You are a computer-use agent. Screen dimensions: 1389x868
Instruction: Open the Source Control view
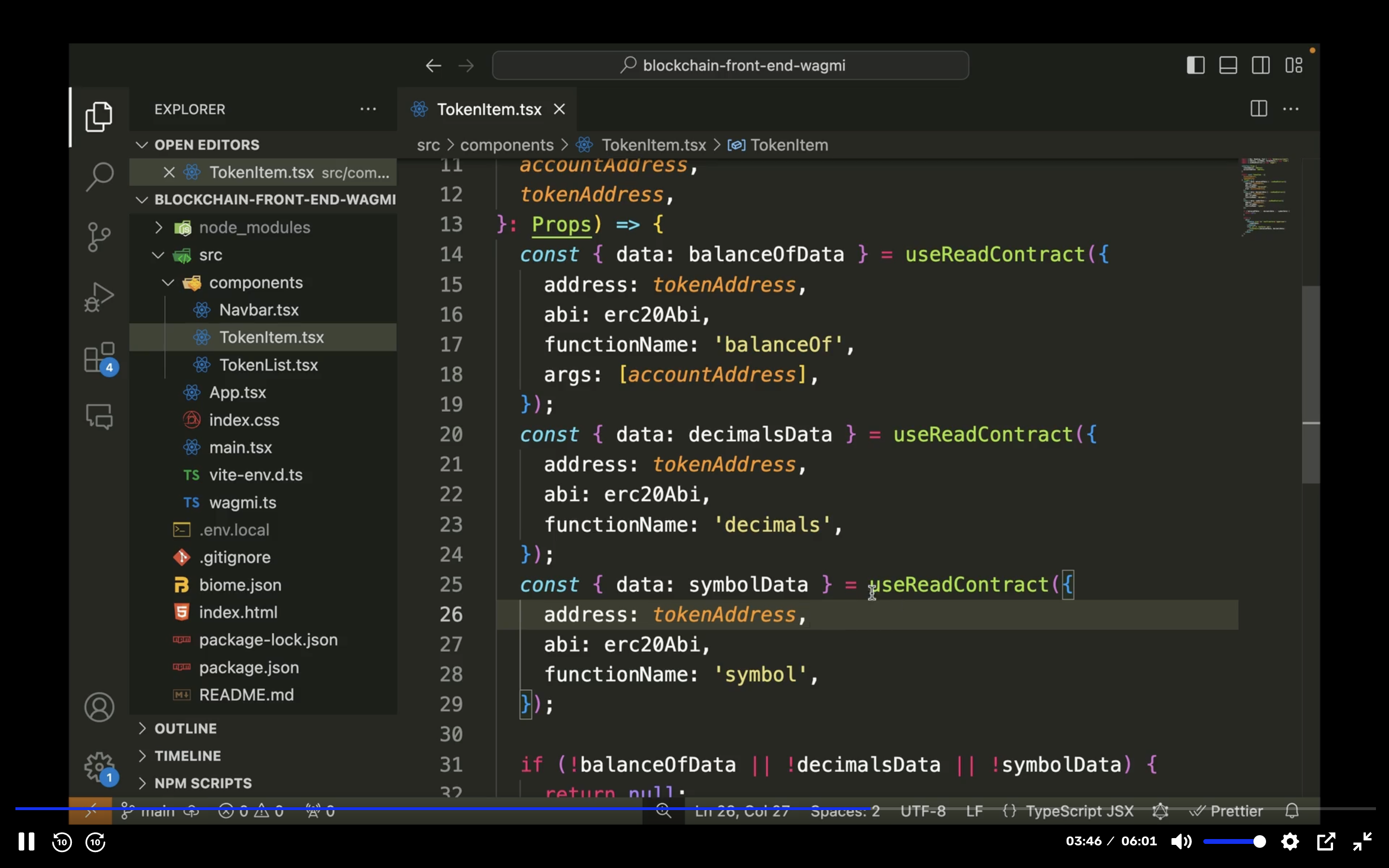pos(99,236)
